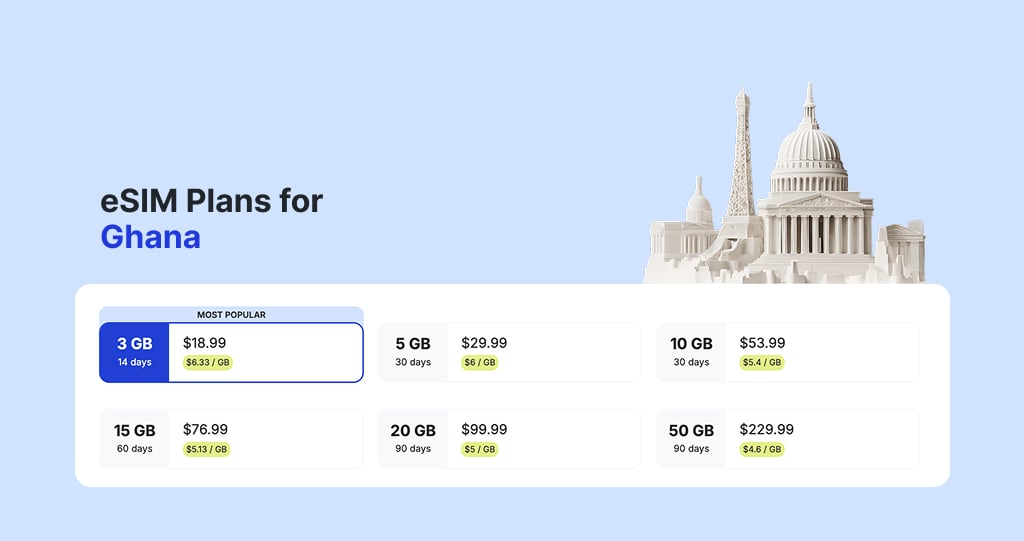Click the Ghana heading text
The image size is (1024, 541).
click(150, 237)
